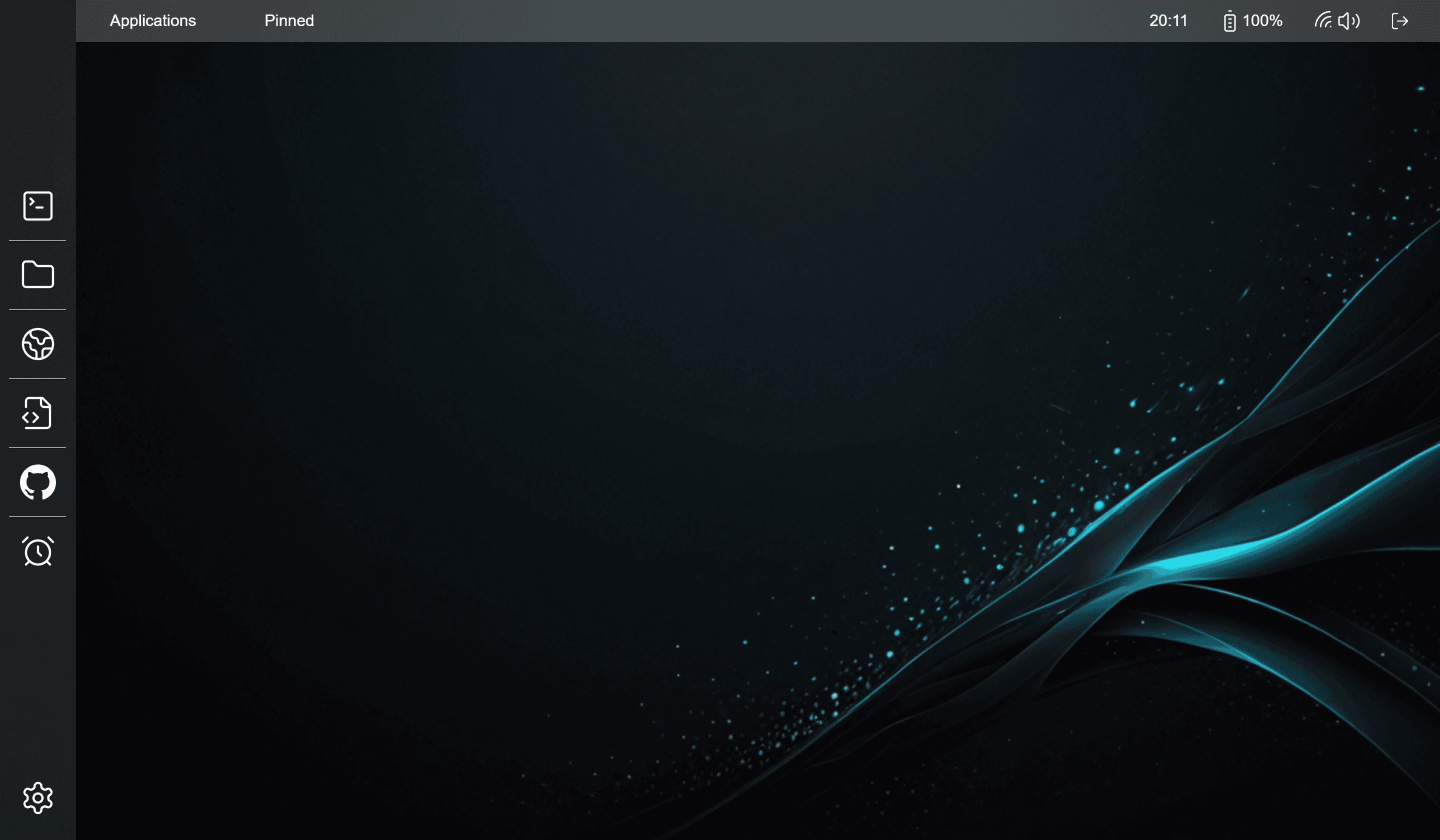Screen dimensions: 1440x840
Task: Click the 100% battery percentage text
Action: pos(1262,20)
